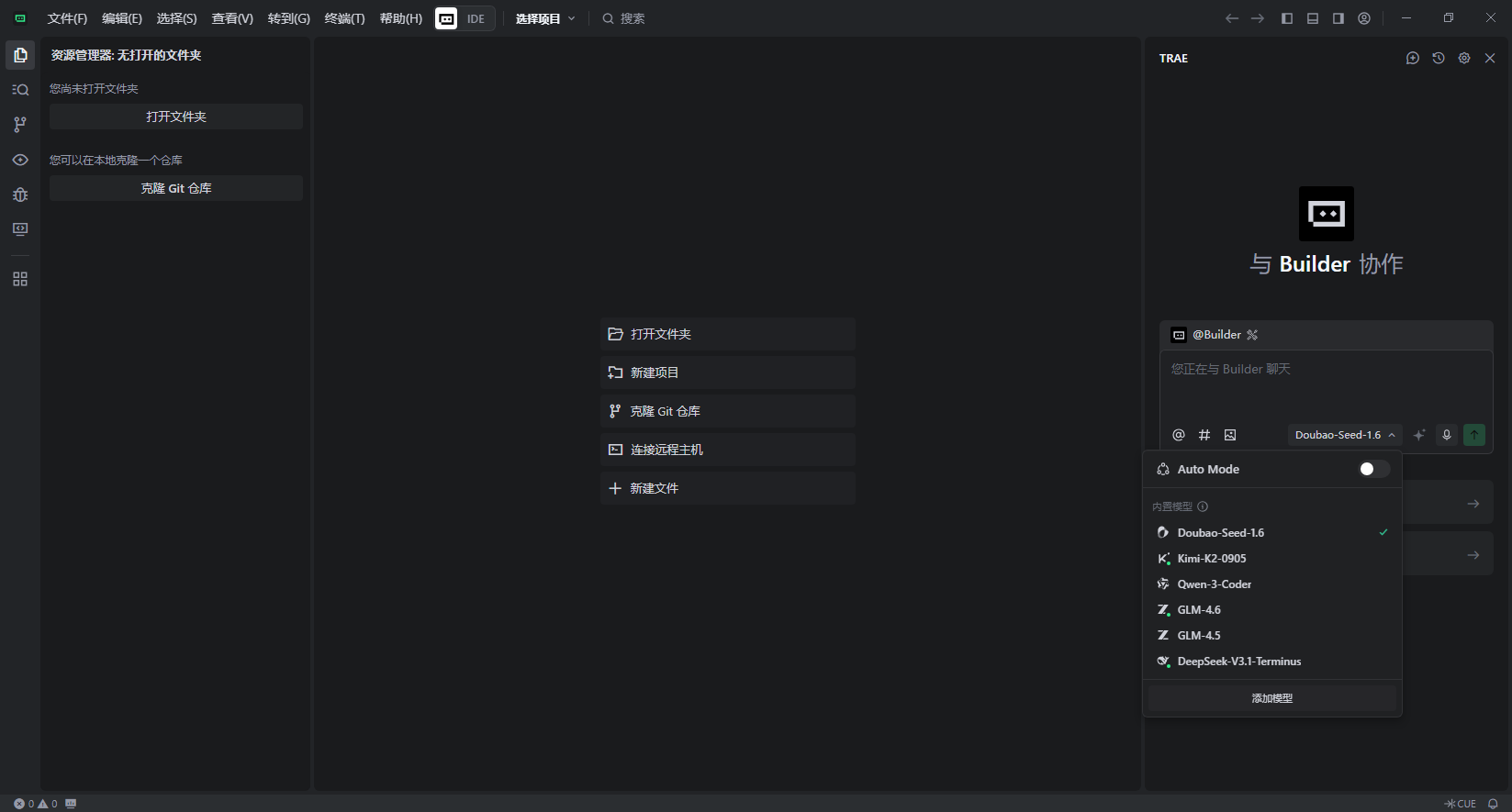Toggle the secondary sidebar layout icon
Image resolution: width=1512 pixels, height=812 pixels.
(x=1338, y=18)
